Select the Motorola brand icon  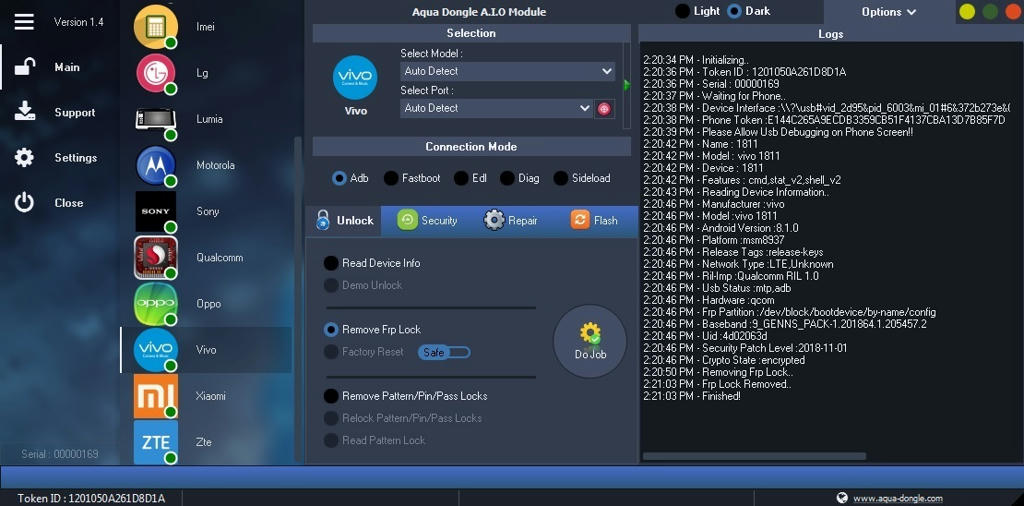[x=155, y=165]
